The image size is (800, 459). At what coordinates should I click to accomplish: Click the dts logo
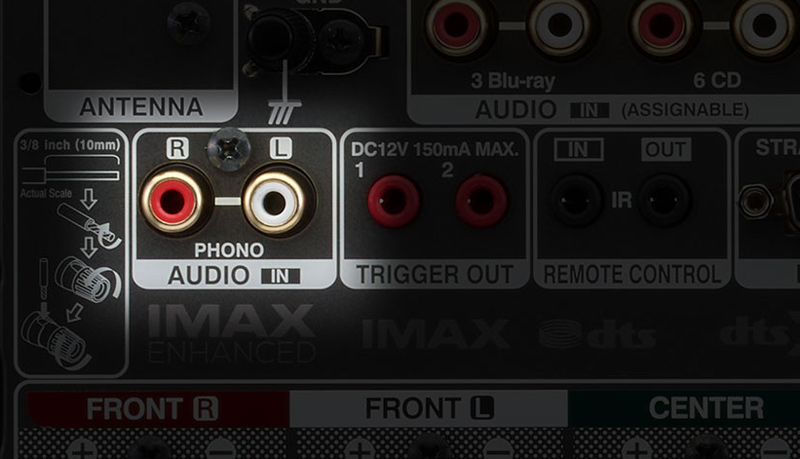(597, 334)
